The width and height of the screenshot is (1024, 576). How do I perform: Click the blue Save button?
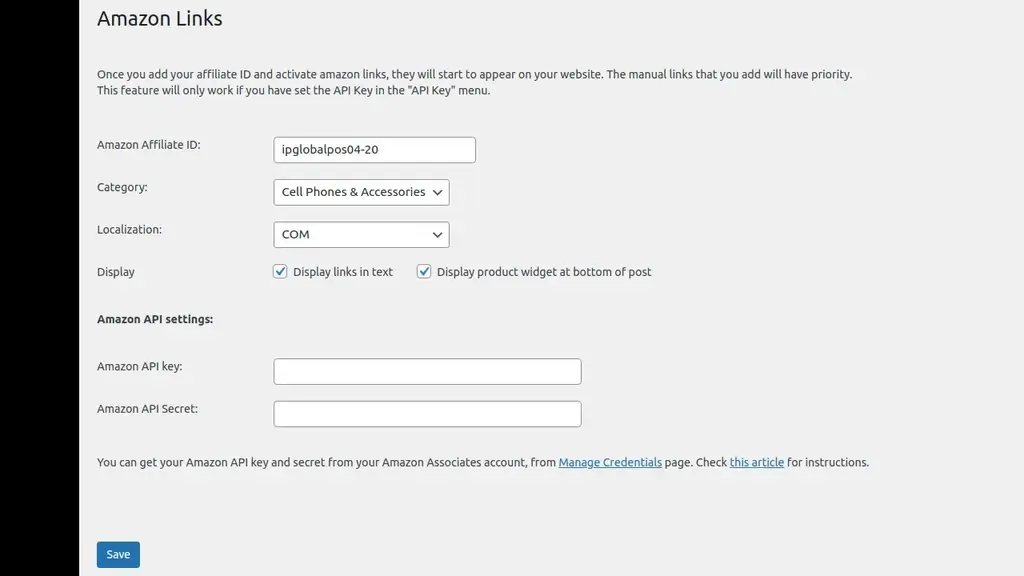(x=118, y=554)
